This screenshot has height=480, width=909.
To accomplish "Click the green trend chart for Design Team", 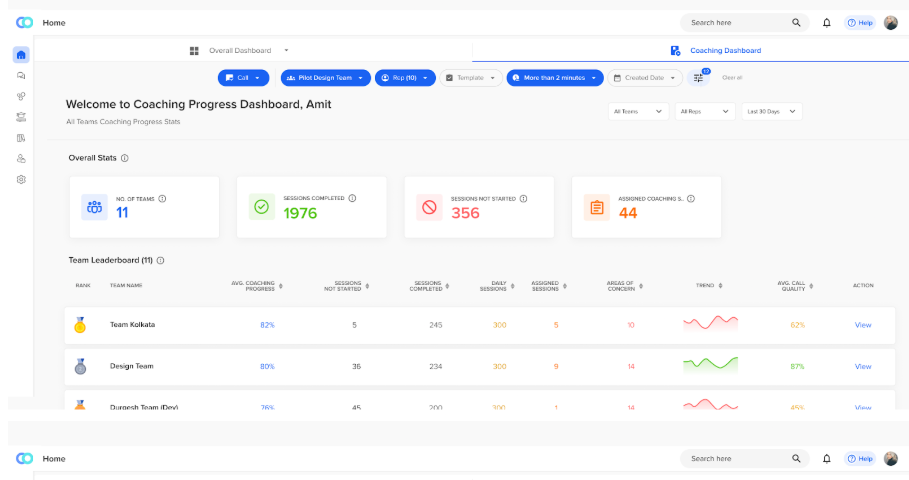I will point(711,364).
